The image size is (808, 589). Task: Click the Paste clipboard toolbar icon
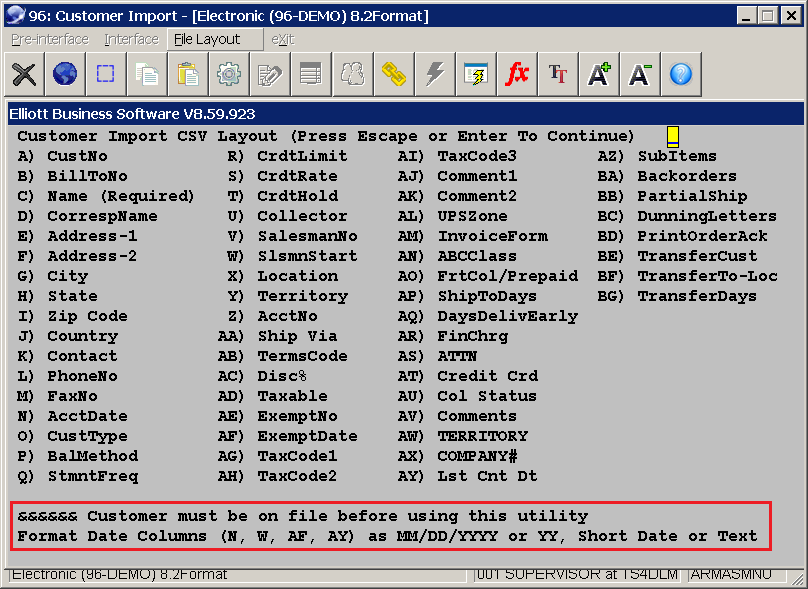(188, 74)
